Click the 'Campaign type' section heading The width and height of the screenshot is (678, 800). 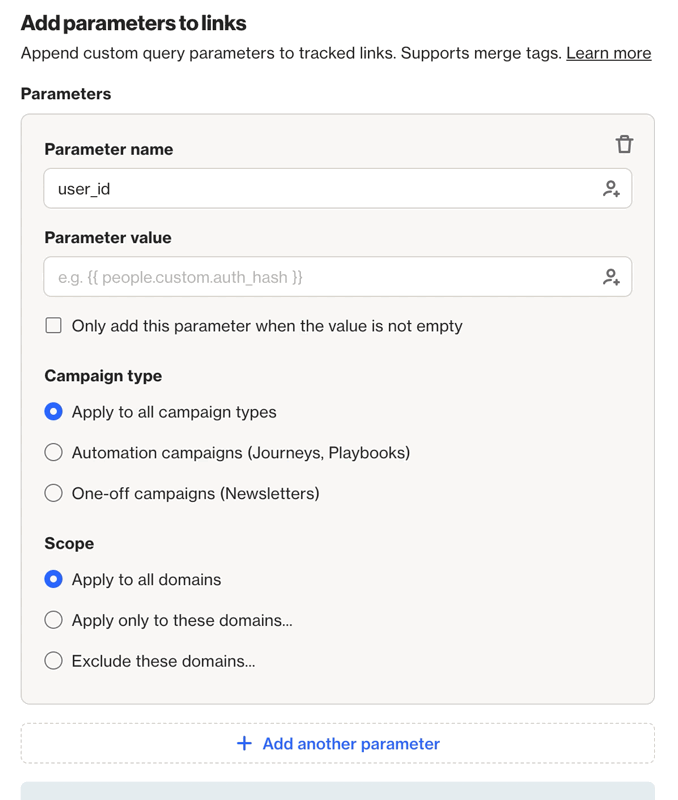point(103,376)
